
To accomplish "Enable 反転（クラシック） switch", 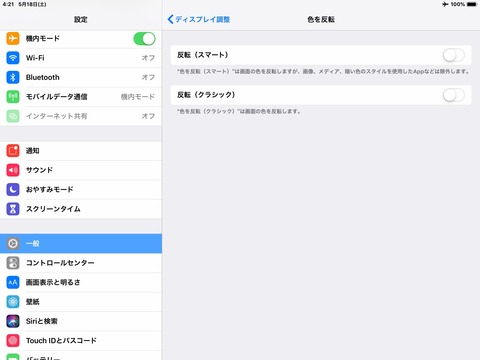I will [x=454, y=95].
